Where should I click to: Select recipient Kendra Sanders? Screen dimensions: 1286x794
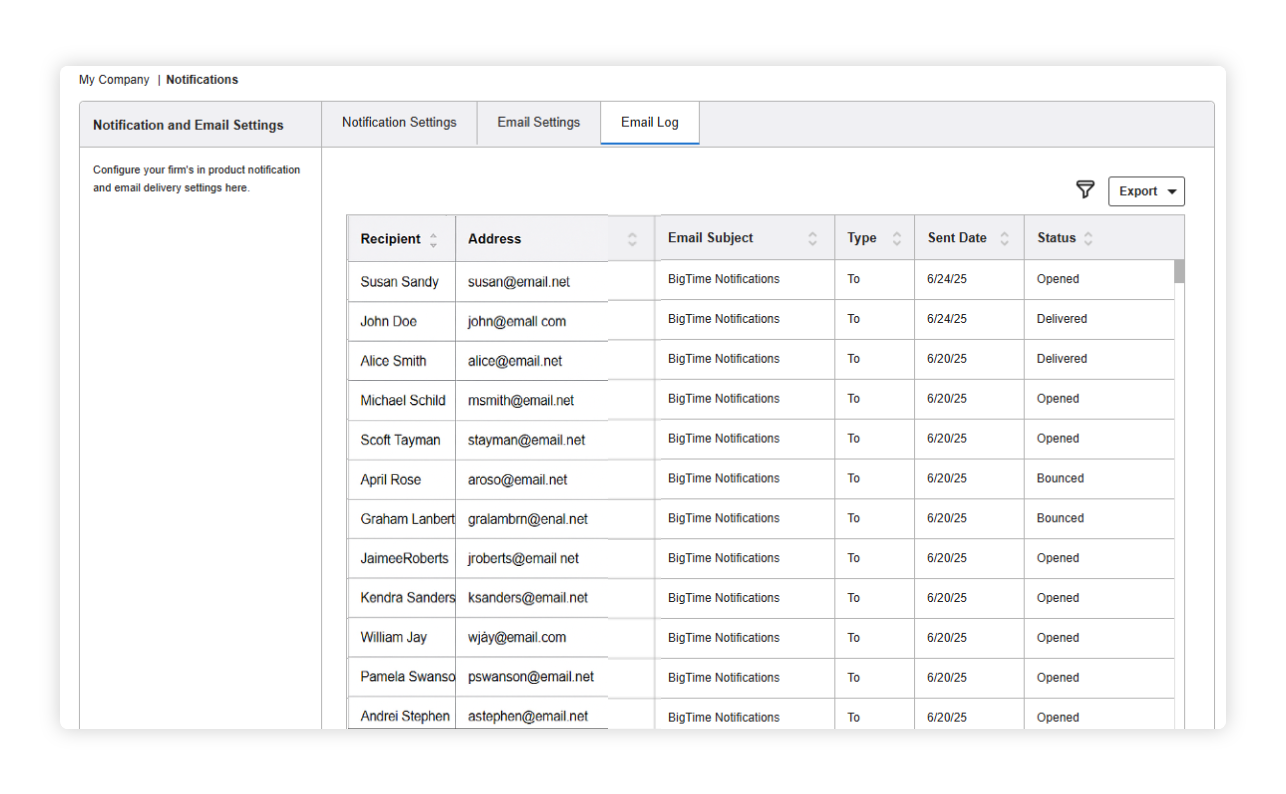pos(407,598)
